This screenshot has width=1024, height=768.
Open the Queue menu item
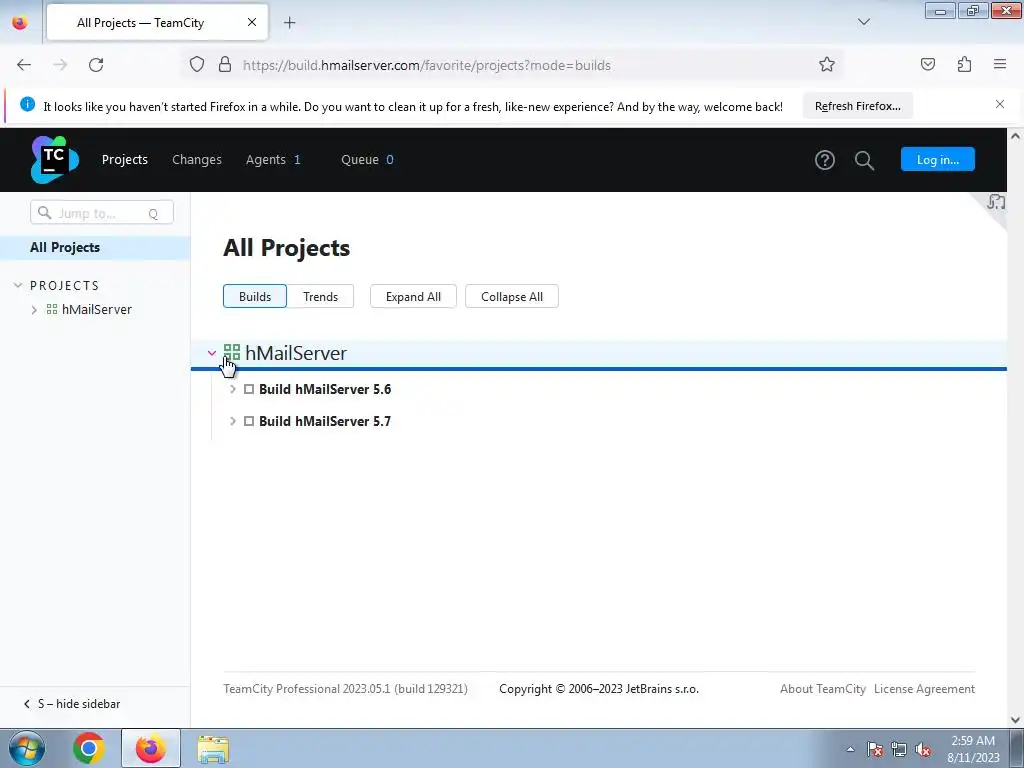[367, 159]
